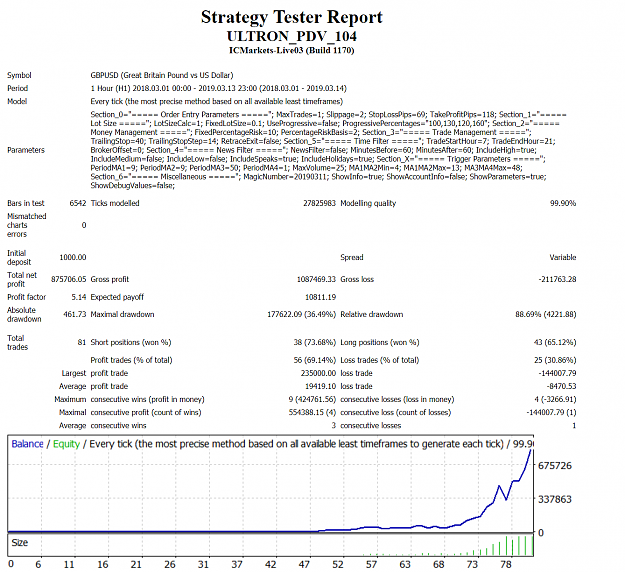Click the Balance legend label in chart
This screenshot has width=625, height=572.
click(27, 444)
